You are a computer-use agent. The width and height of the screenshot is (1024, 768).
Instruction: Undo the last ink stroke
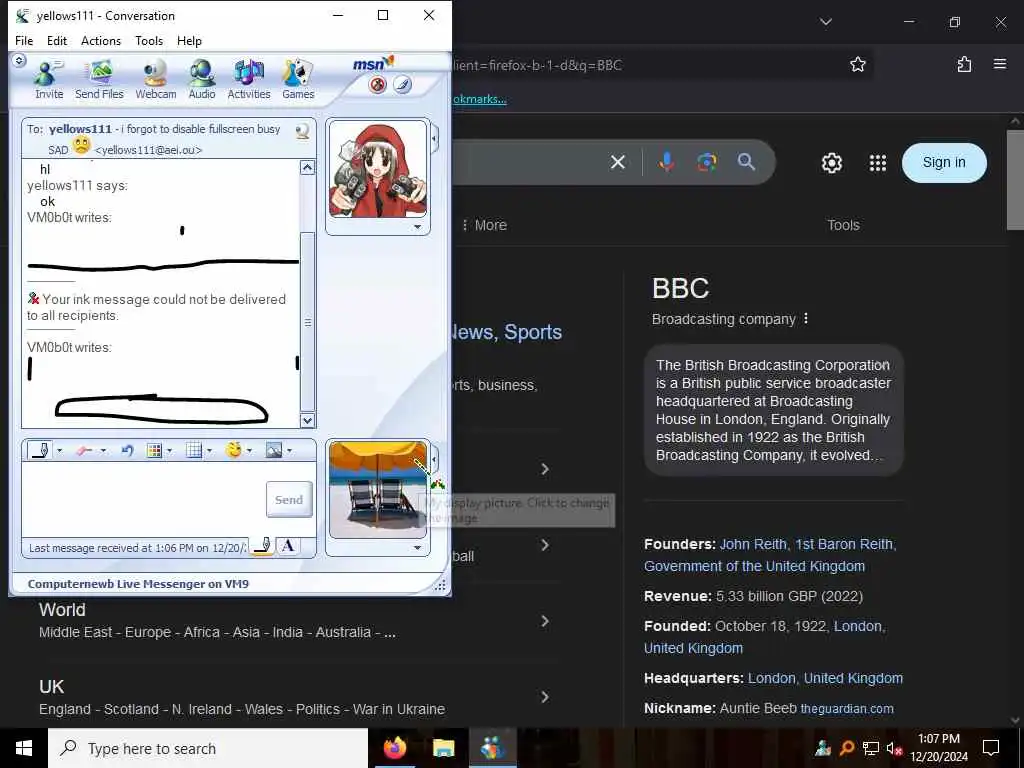click(x=127, y=451)
